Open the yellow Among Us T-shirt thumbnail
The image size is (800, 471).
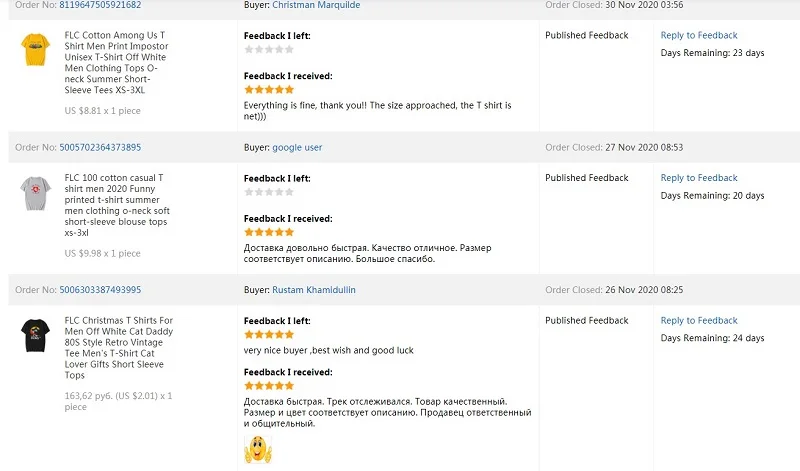tap(36, 49)
